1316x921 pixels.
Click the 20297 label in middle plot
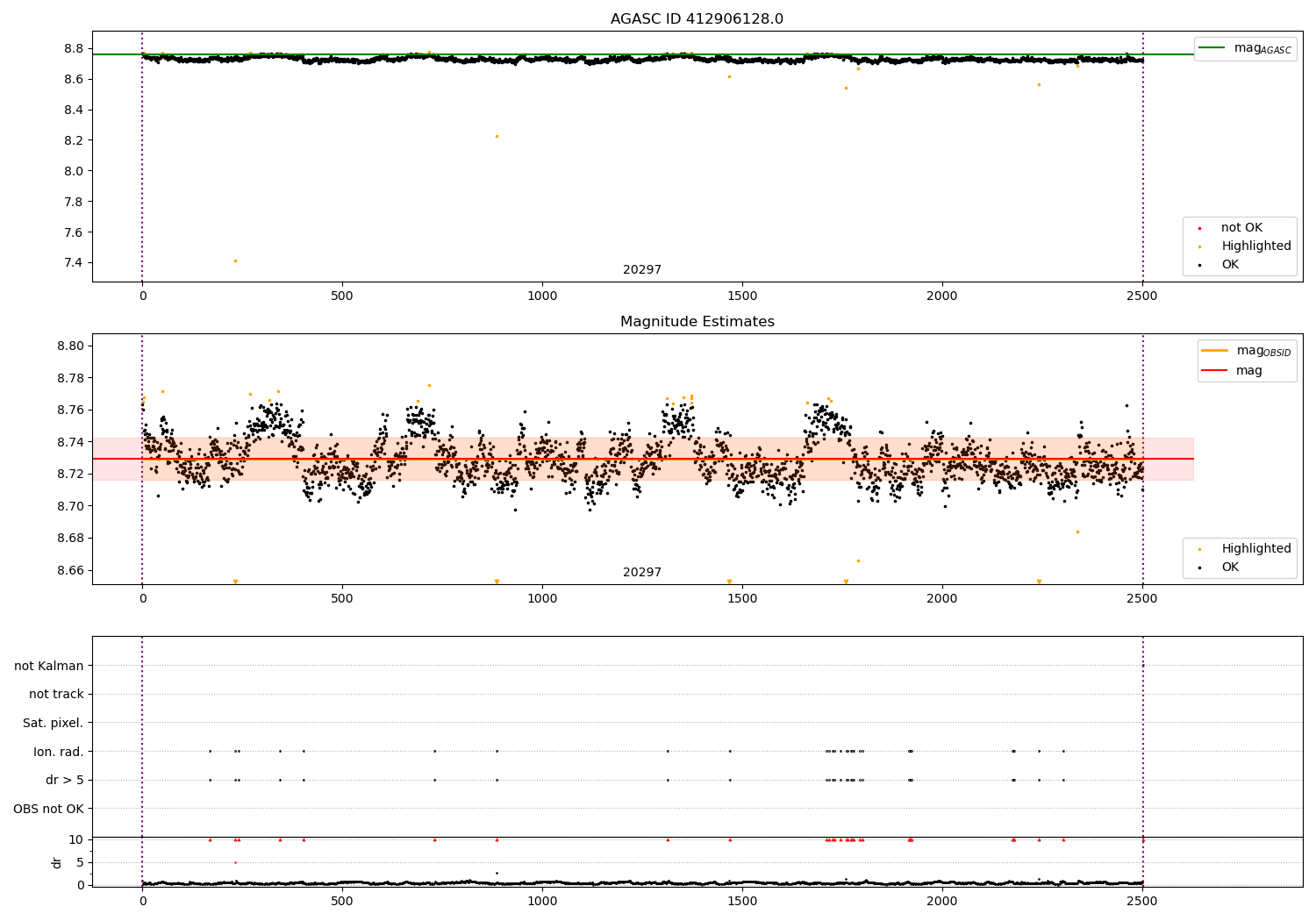click(642, 573)
